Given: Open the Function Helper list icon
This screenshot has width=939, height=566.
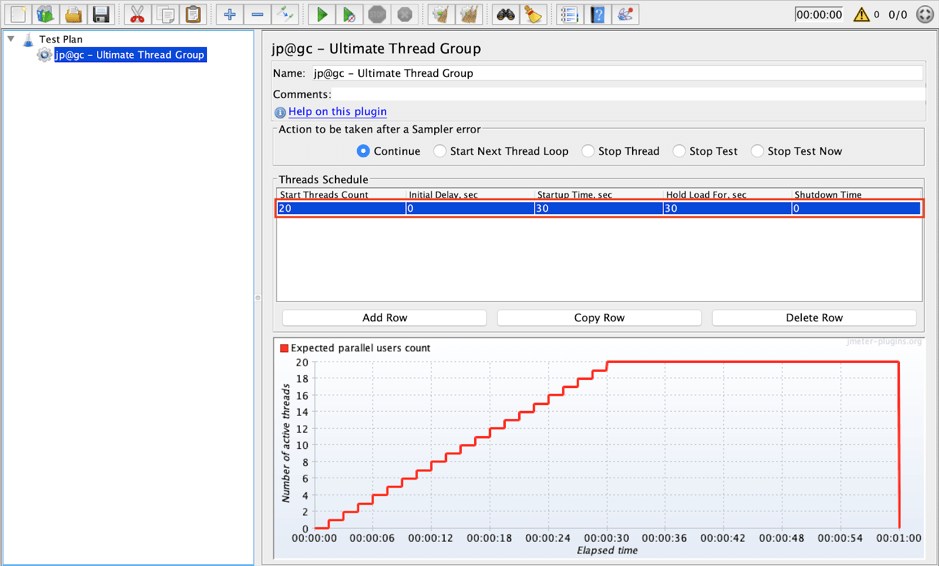Looking at the screenshot, I should point(569,14).
